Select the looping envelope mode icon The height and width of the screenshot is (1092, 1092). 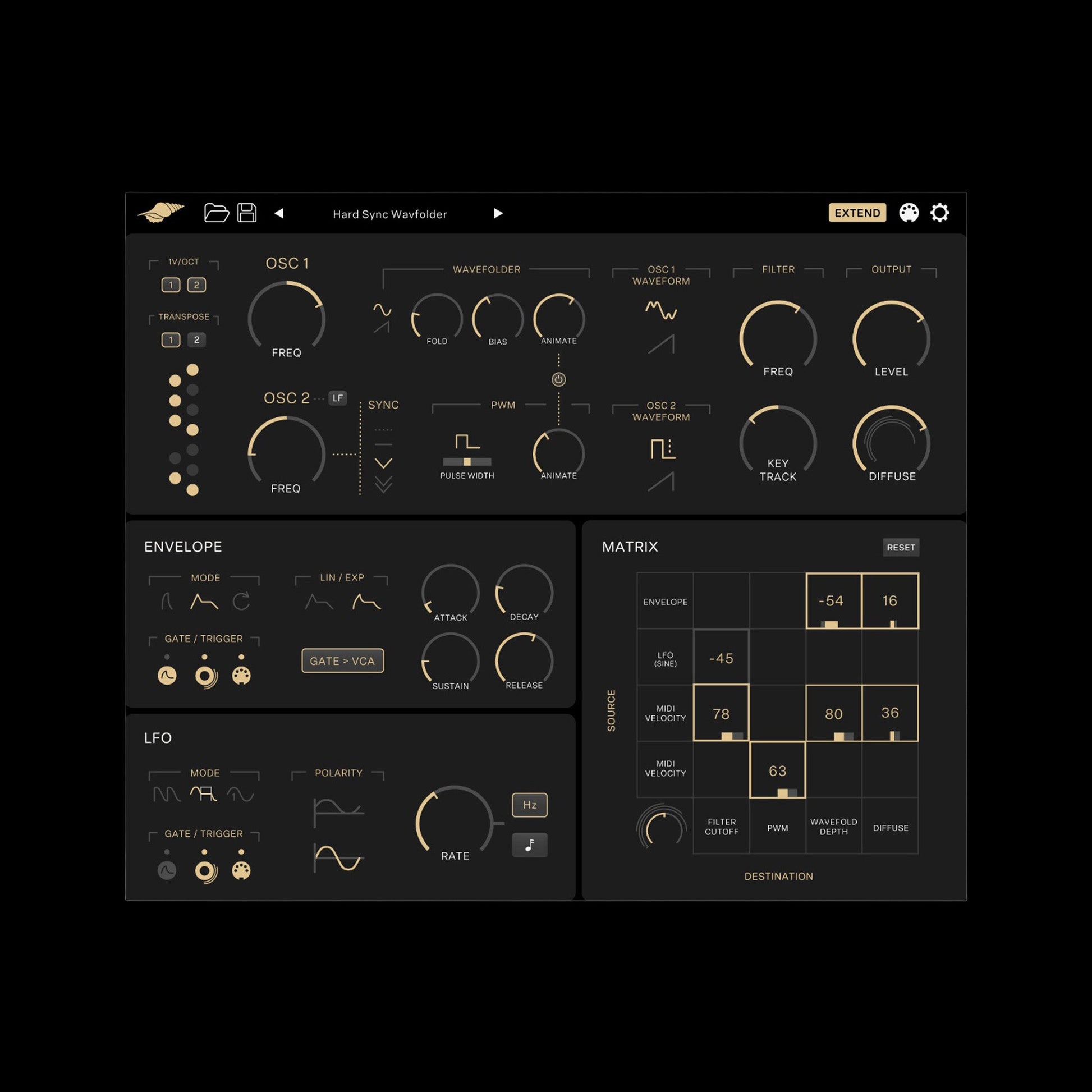(x=241, y=602)
